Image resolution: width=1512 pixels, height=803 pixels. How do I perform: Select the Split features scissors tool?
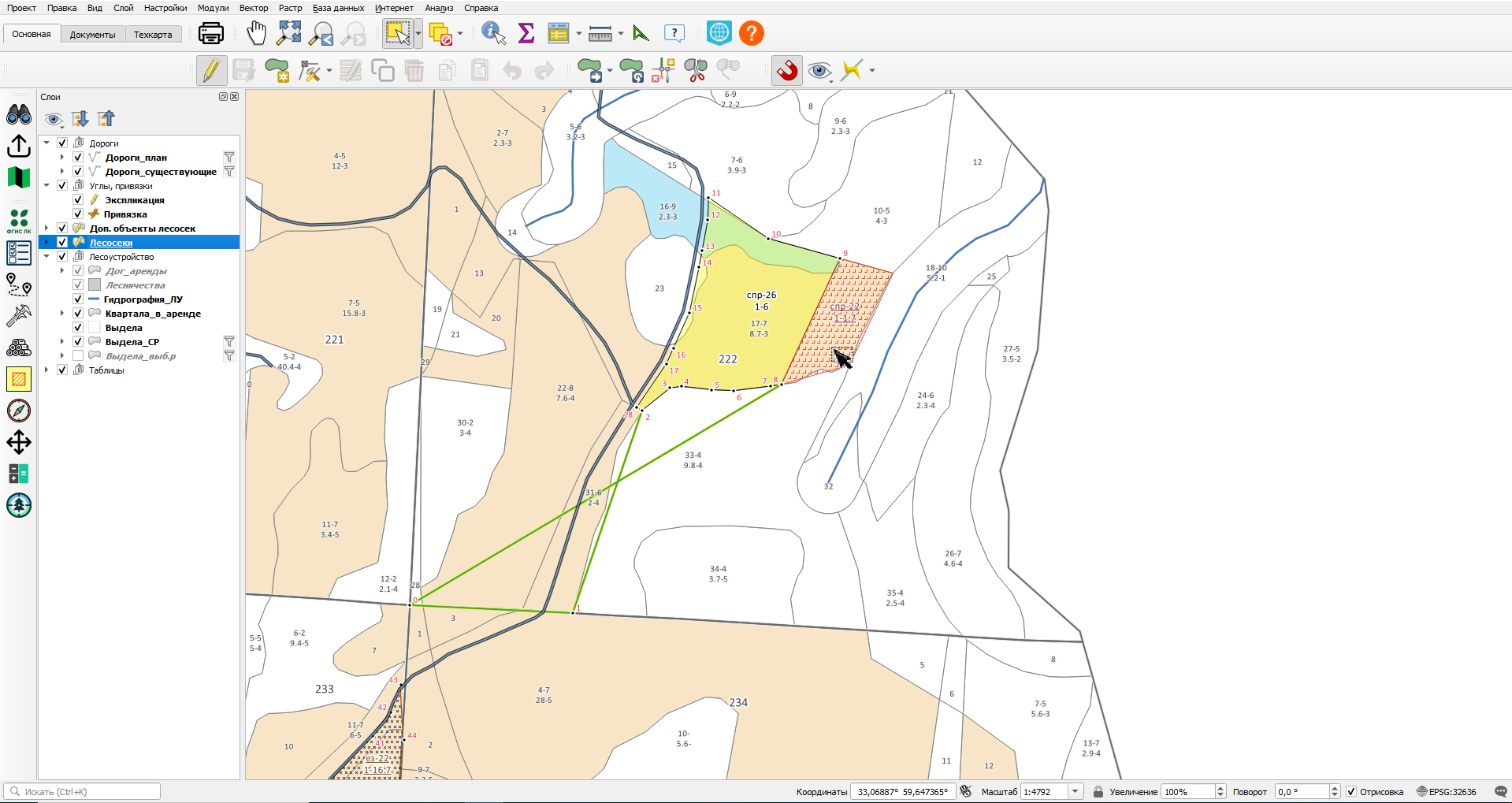pos(696,70)
